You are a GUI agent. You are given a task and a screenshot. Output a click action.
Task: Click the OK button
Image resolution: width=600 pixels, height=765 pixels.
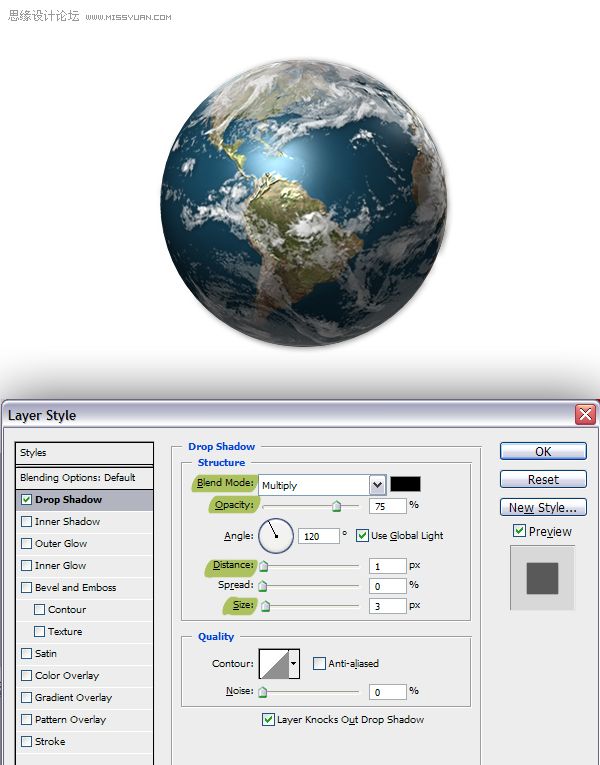(x=543, y=451)
